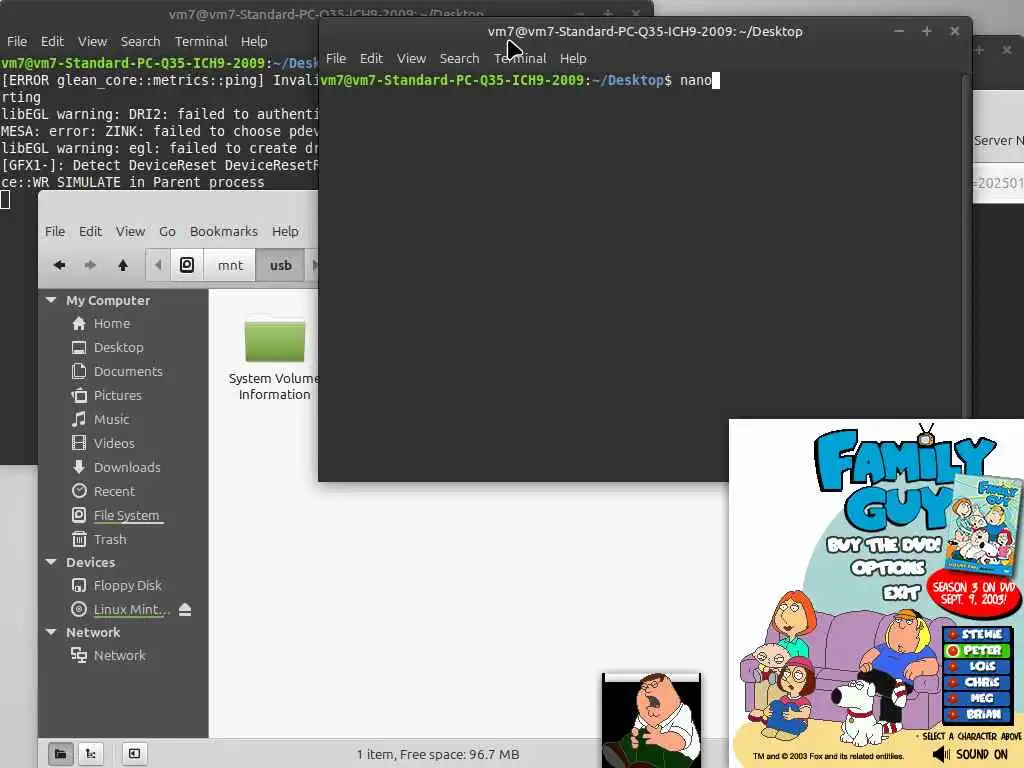Open Trash in sidebar
Image resolution: width=1024 pixels, height=768 pixels.
pyautogui.click(x=110, y=539)
